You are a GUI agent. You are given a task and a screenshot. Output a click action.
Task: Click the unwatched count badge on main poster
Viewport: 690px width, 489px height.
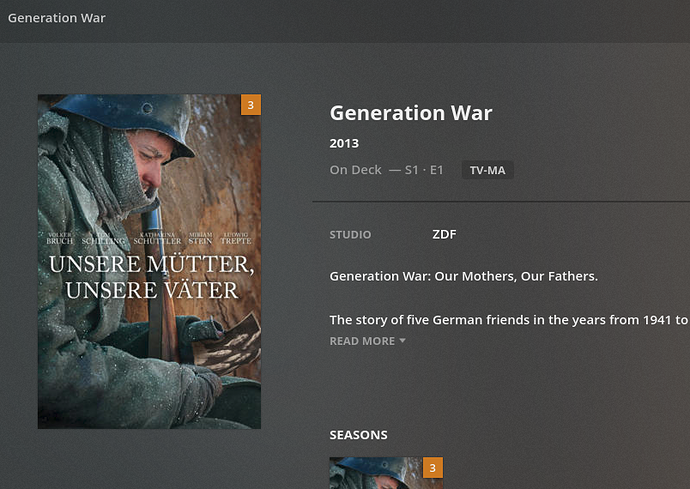[250, 105]
